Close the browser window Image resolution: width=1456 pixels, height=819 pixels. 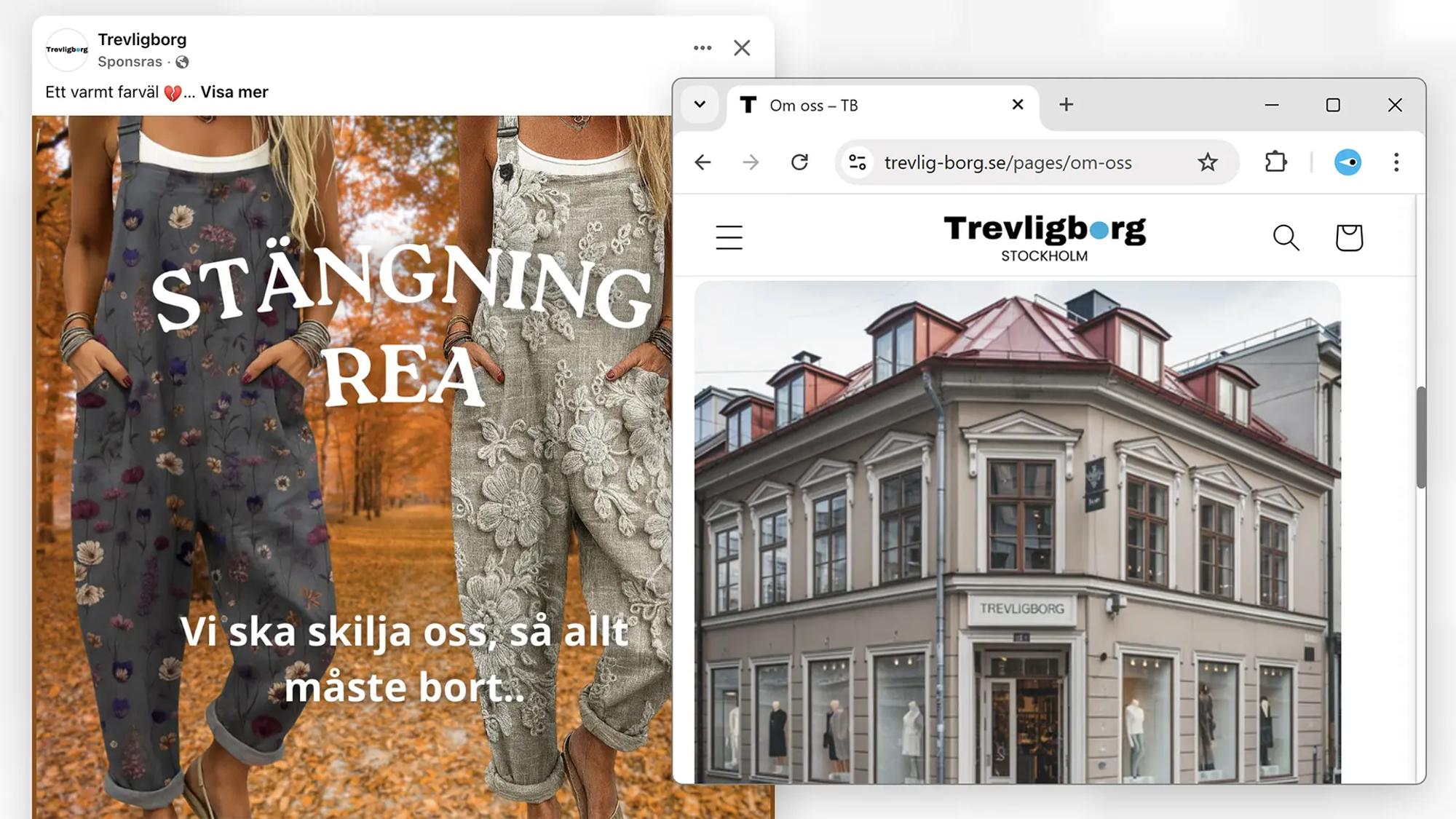coord(1395,105)
